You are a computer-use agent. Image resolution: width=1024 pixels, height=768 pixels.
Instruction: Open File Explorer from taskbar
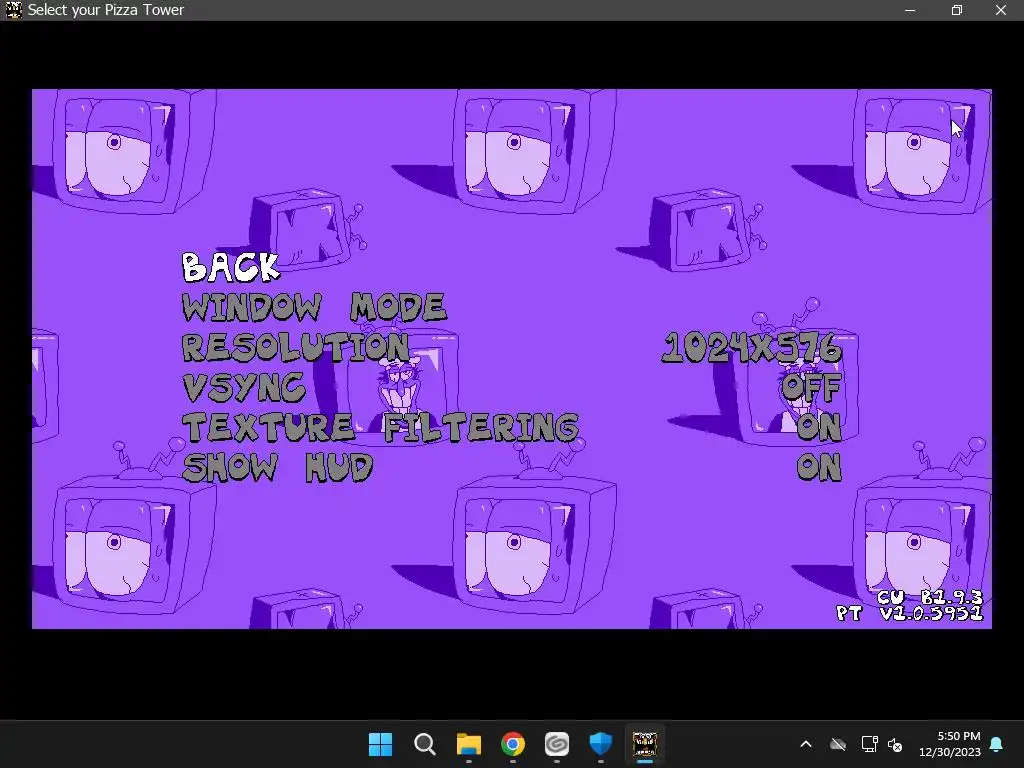tap(468, 744)
